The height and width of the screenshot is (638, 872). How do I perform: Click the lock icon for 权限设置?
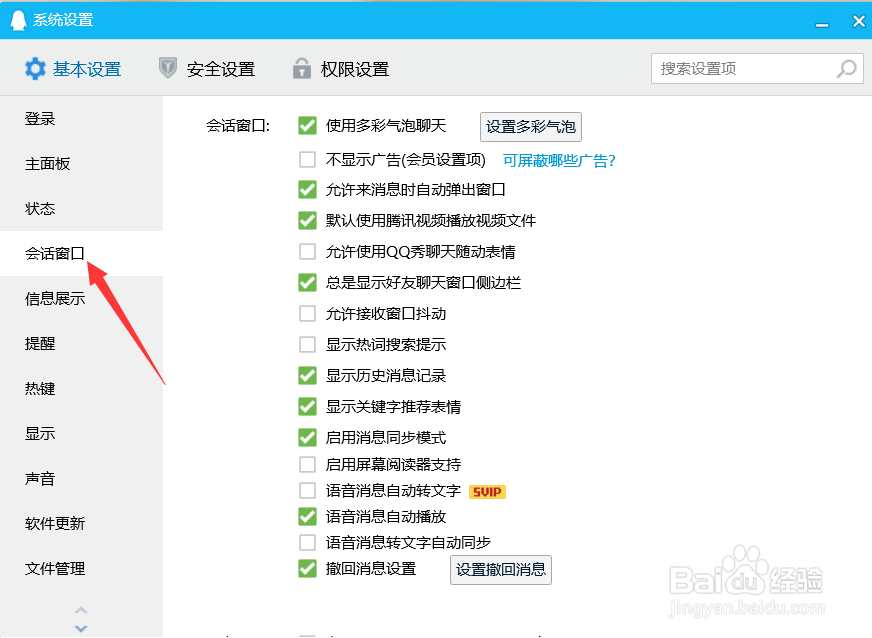301,68
